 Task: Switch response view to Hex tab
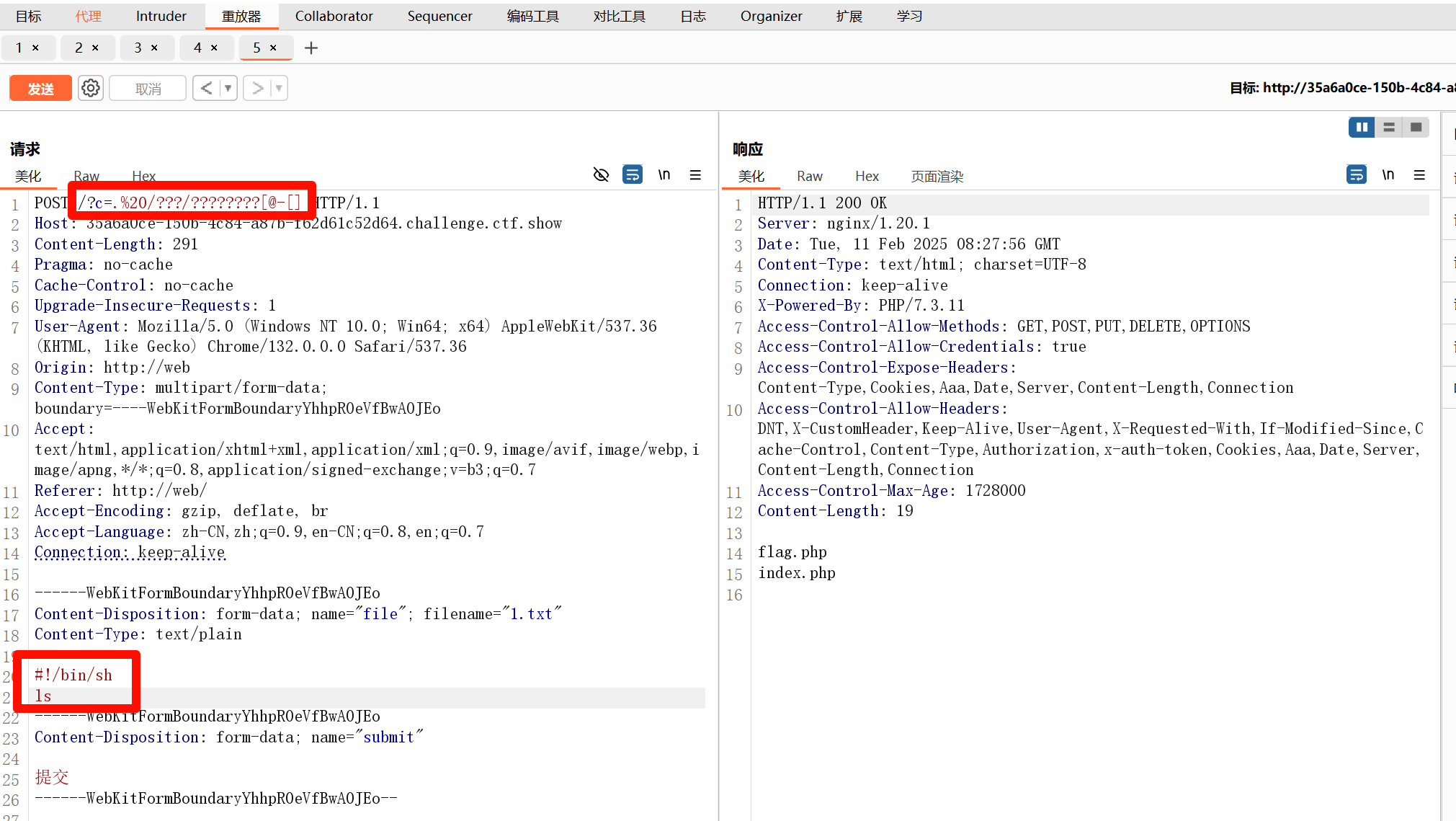[867, 177]
